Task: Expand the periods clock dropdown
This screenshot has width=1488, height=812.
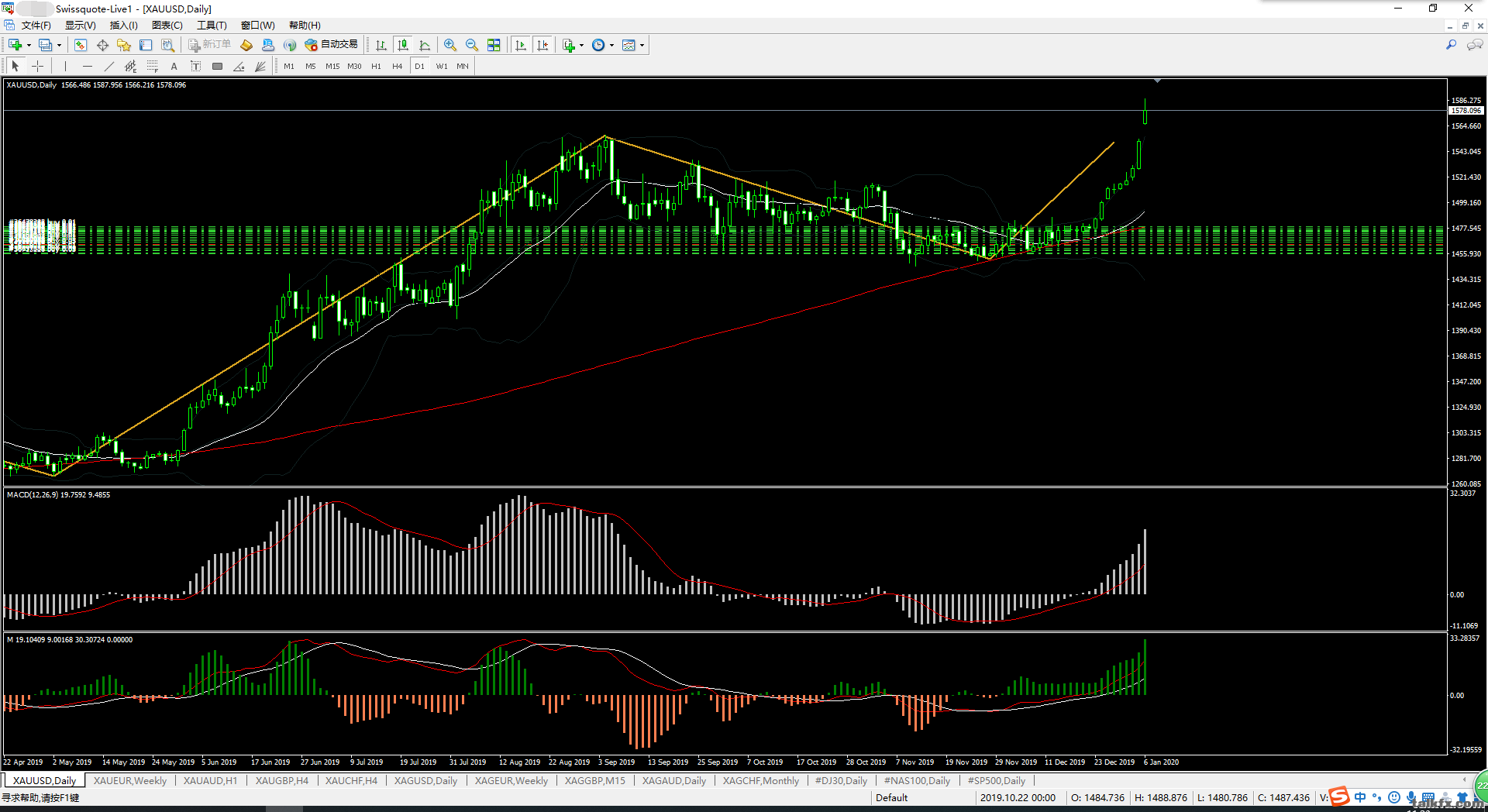Action: (611, 45)
